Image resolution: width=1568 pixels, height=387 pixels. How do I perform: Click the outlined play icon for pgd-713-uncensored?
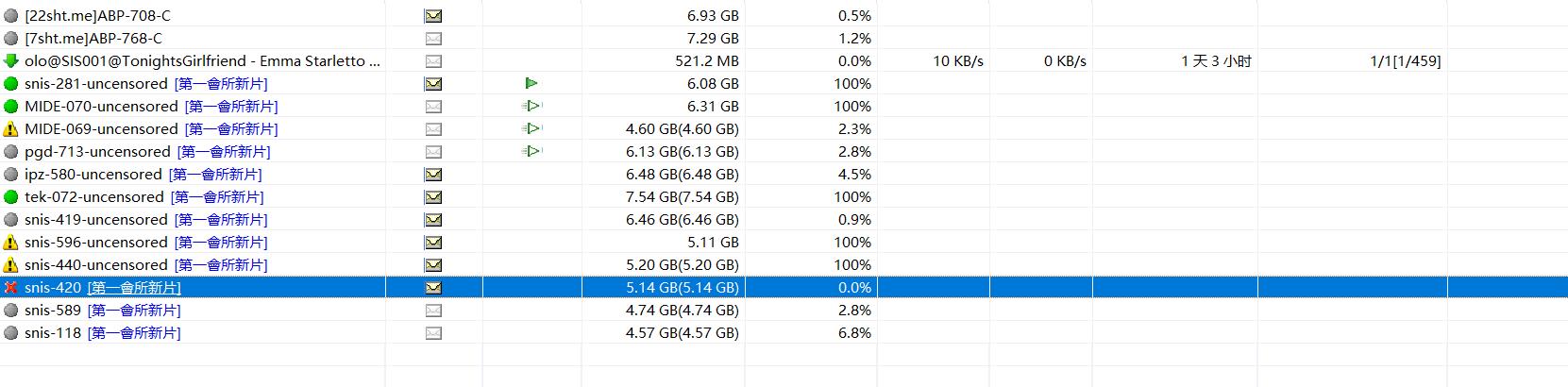pos(532,152)
